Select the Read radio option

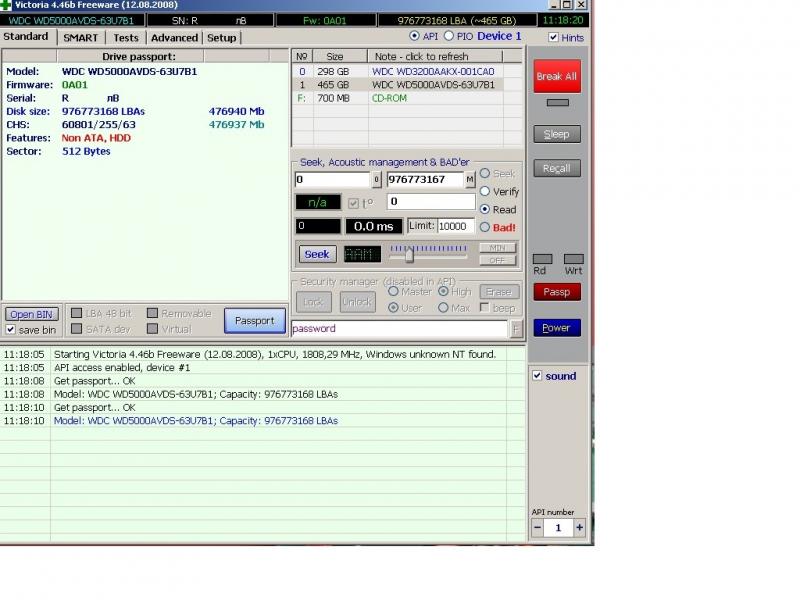click(x=485, y=209)
